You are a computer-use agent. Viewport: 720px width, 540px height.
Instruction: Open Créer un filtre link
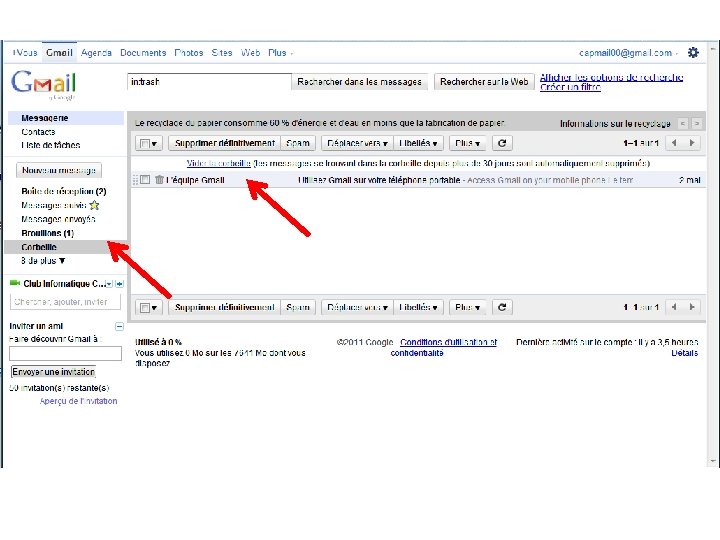[x=570, y=87]
